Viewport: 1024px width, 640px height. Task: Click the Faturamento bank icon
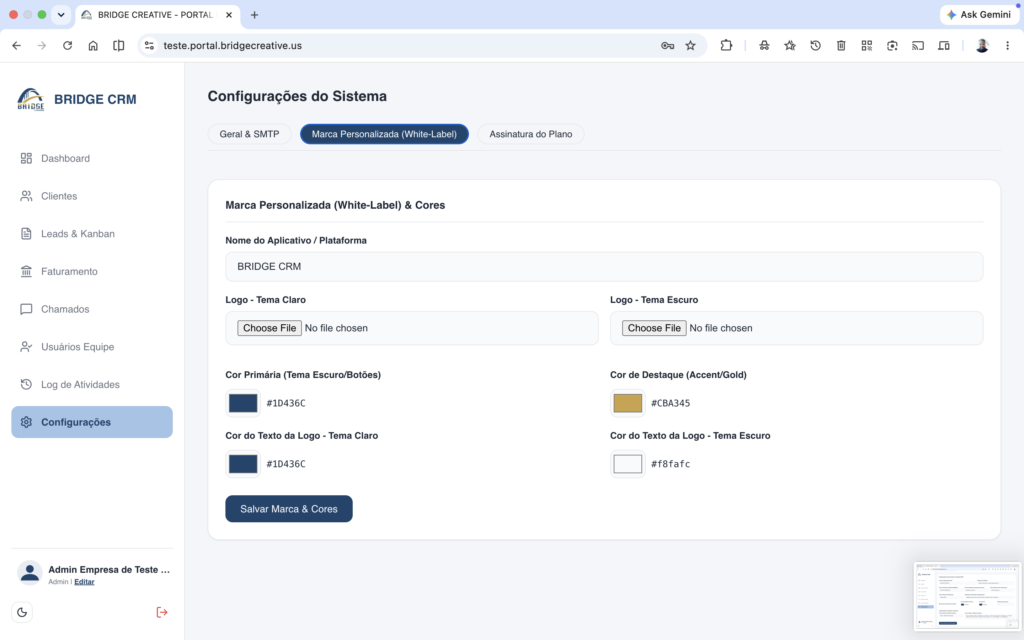point(26,271)
